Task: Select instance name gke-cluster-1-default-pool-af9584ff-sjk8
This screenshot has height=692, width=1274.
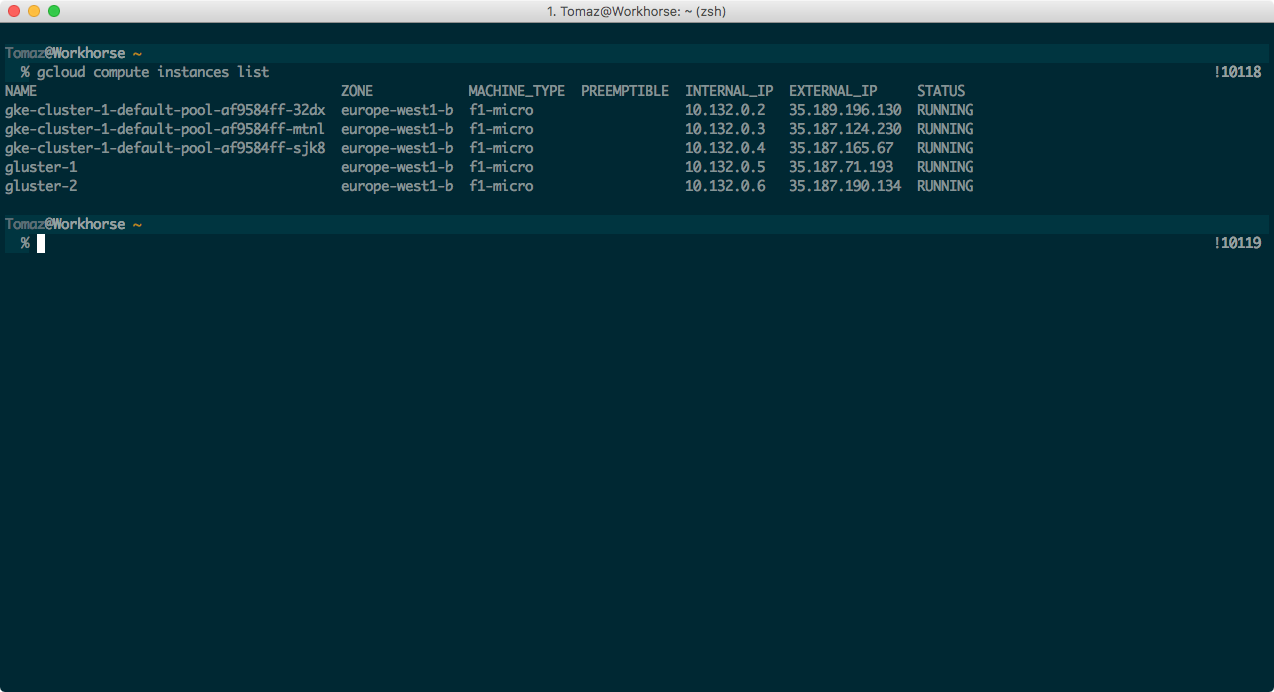Action: [x=165, y=148]
